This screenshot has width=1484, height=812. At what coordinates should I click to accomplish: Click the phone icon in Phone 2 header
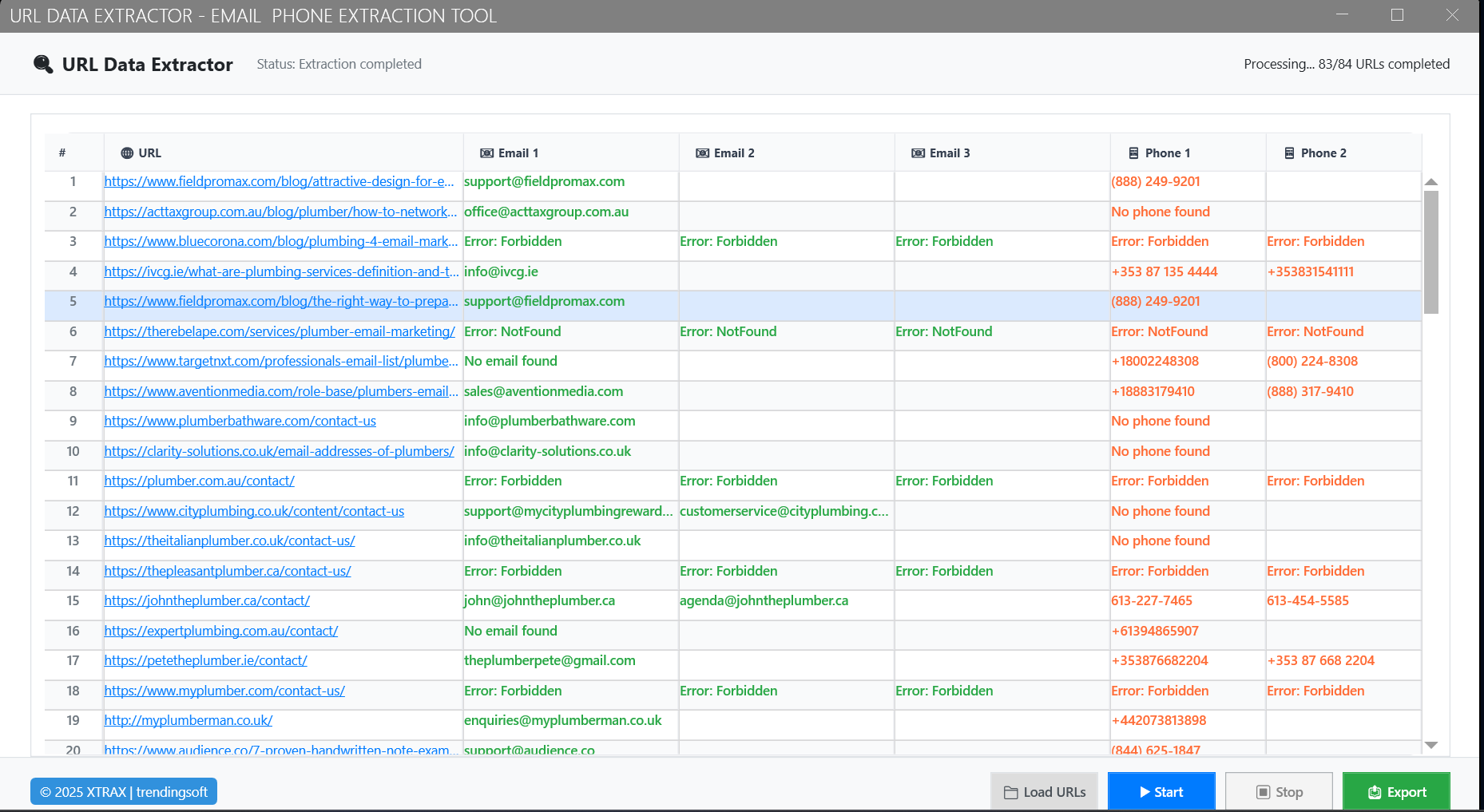coord(1289,153)
